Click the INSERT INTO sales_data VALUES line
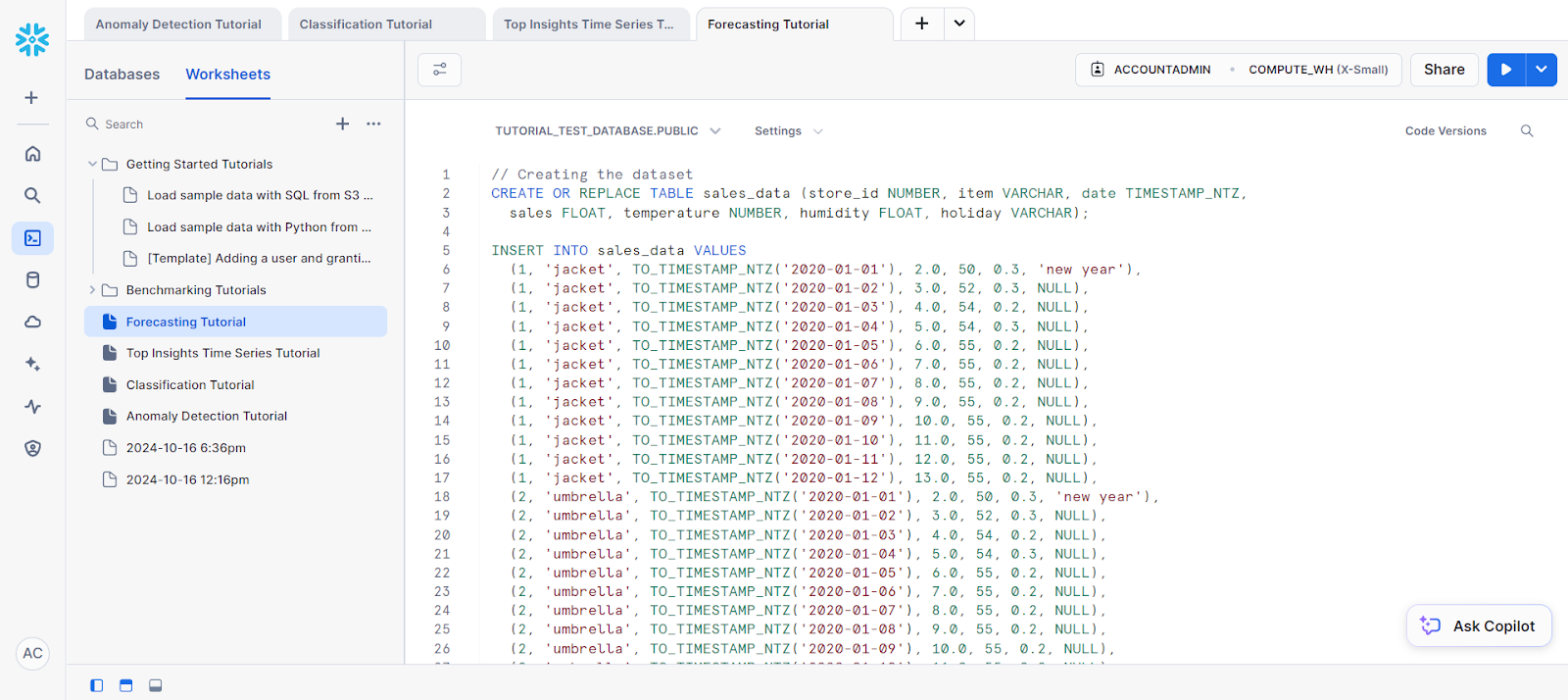 618,251
